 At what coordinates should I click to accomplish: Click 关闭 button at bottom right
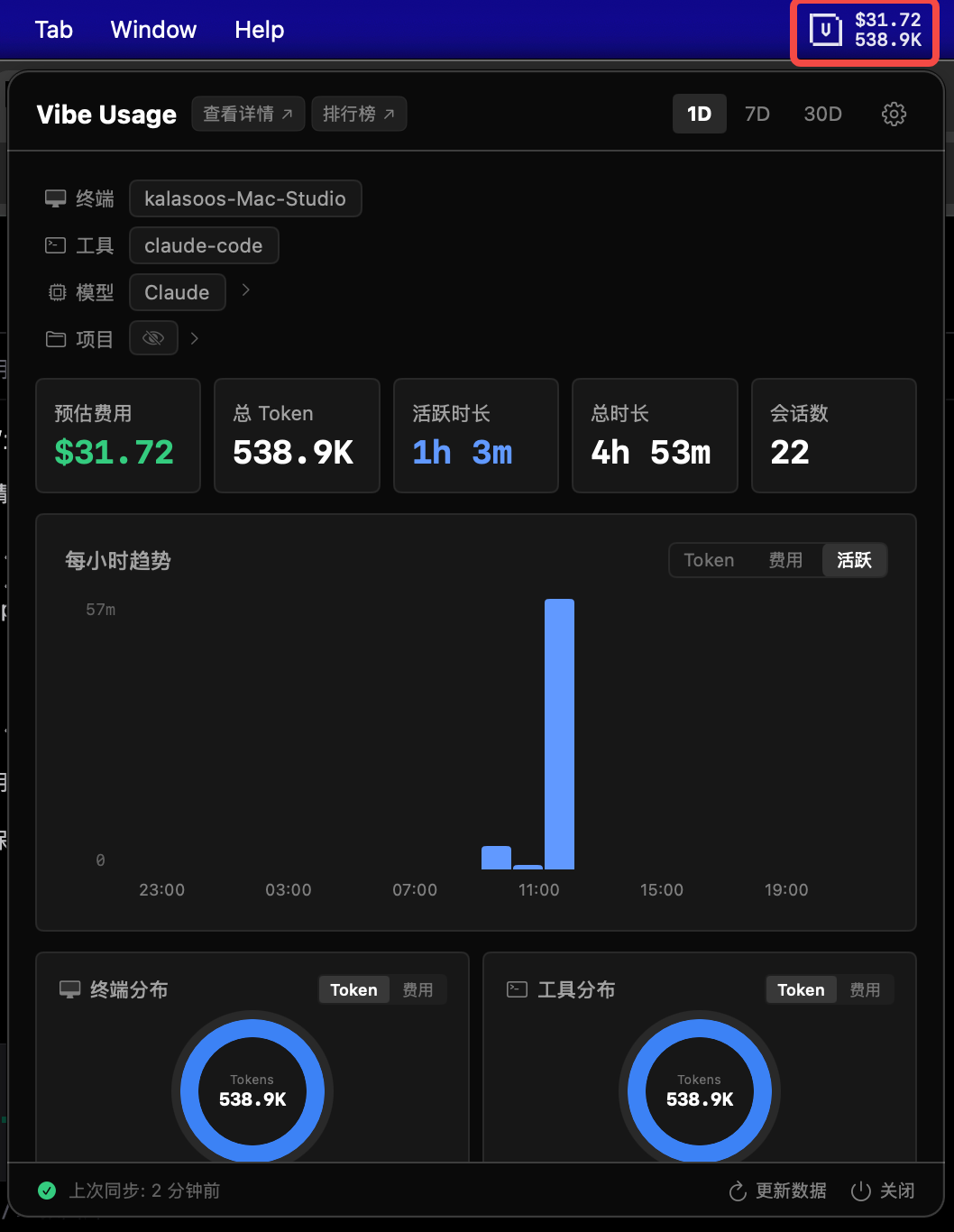[884, 1191]
